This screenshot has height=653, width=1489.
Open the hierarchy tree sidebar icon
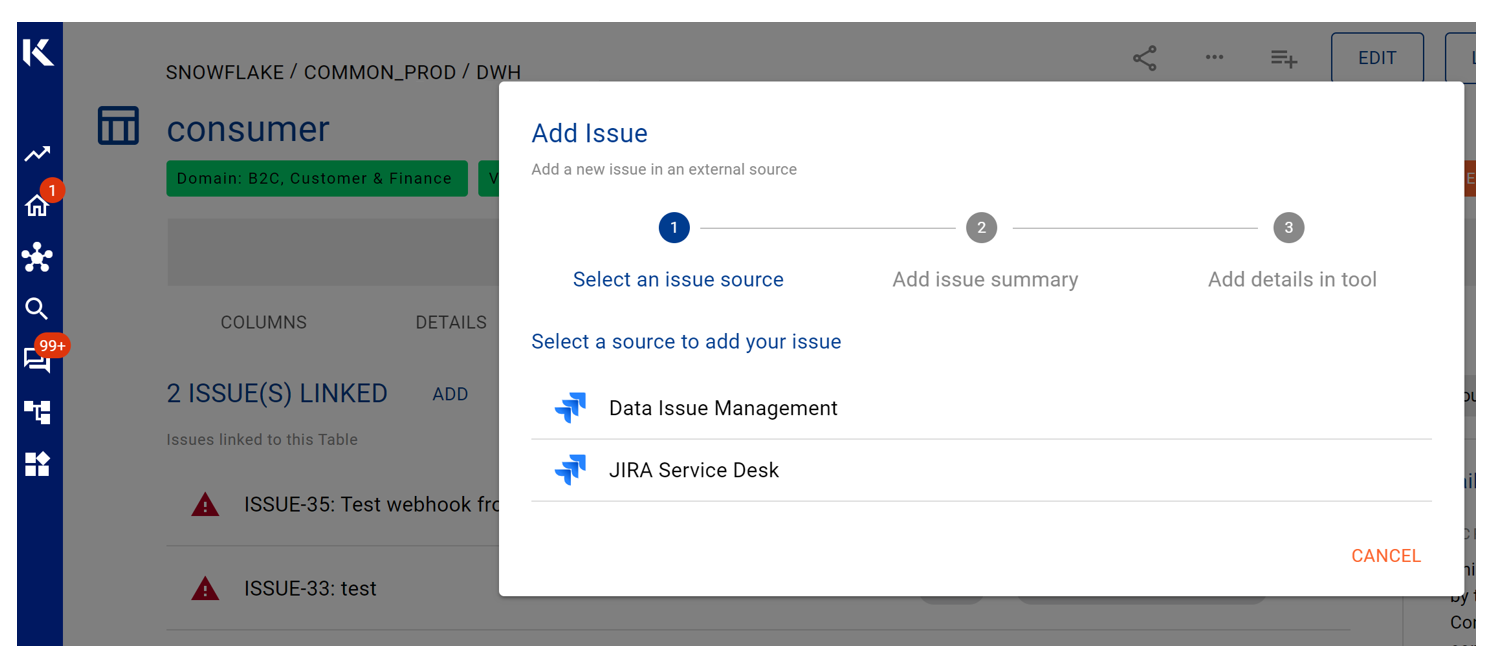point(37,412)
